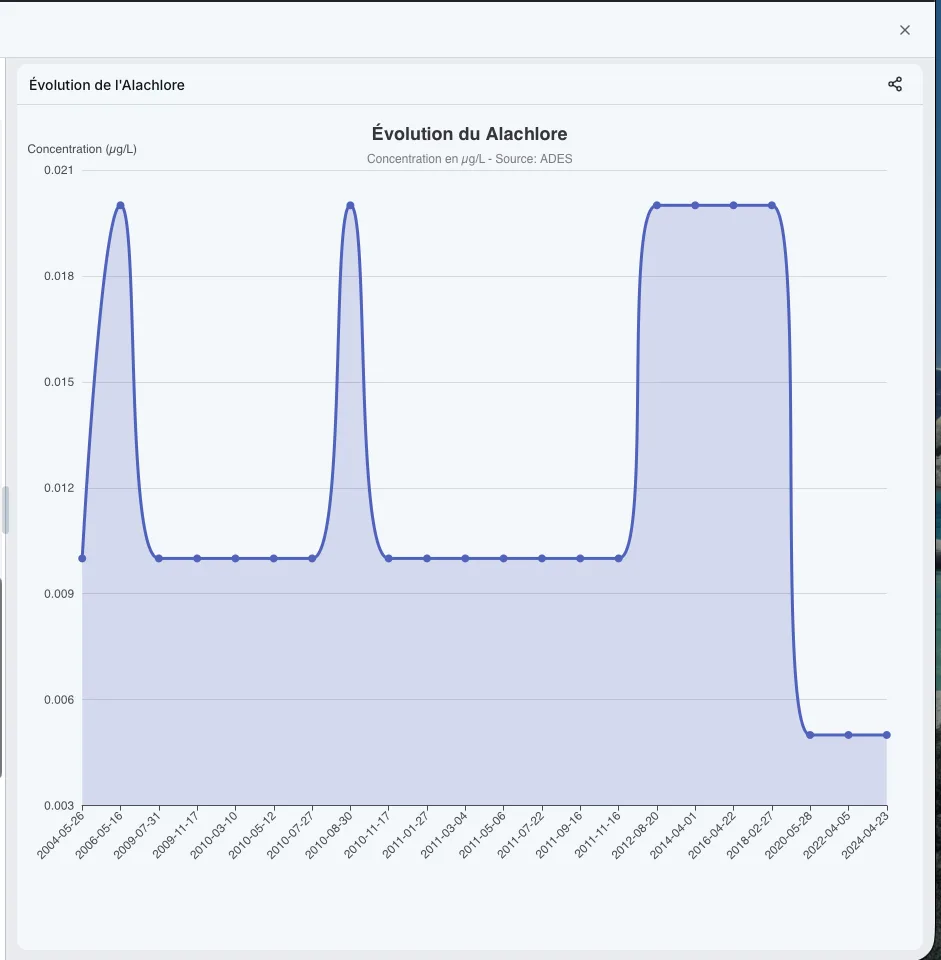Viewport: 941px width, 960px height.
Task: Click the chart title 'Évolution du Alachlore'
Action: click(x=470, y=133)
